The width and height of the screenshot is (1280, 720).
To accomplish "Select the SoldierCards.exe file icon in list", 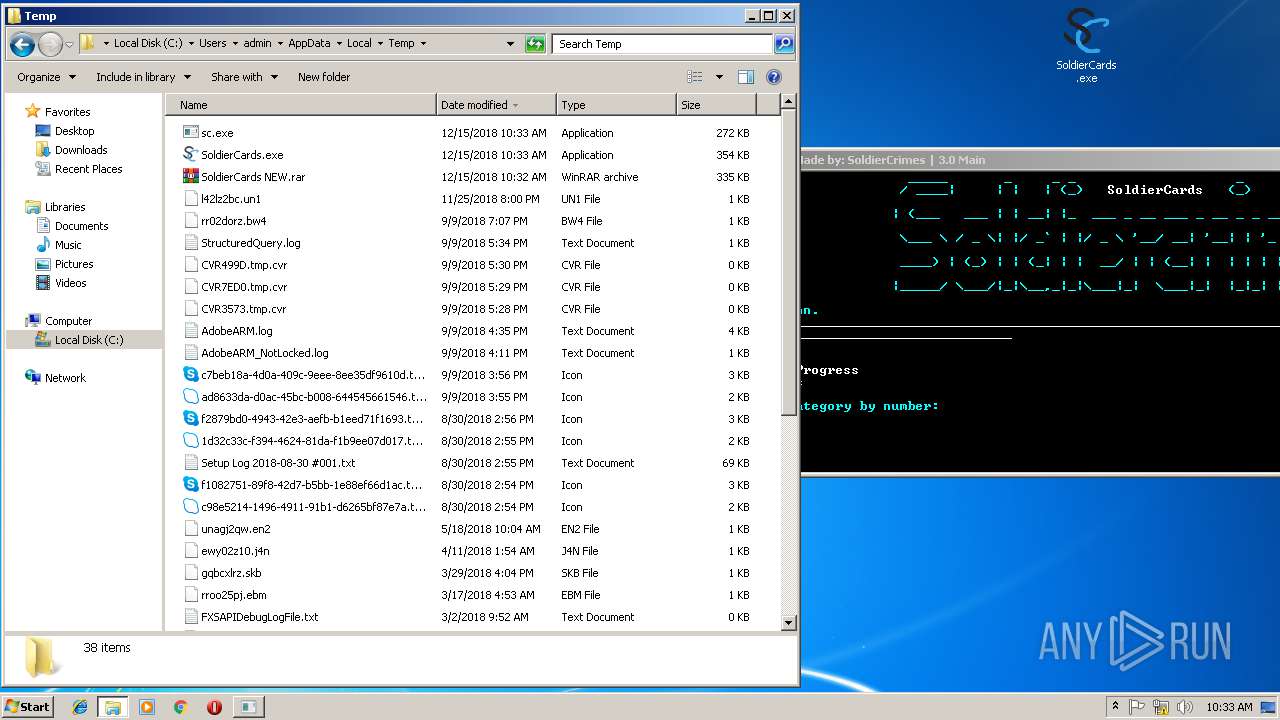I will 191,155.
